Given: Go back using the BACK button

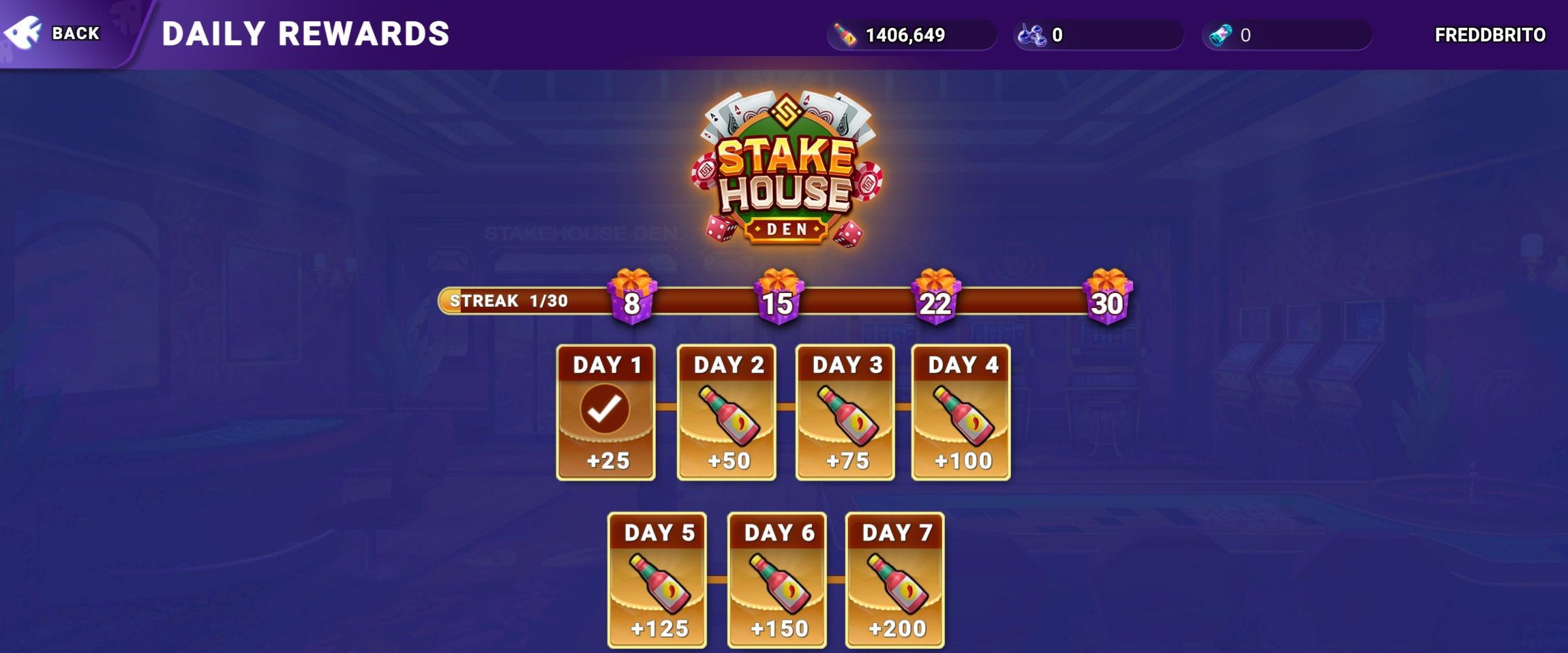Looking at the screenshot, I should click(53, 33).
